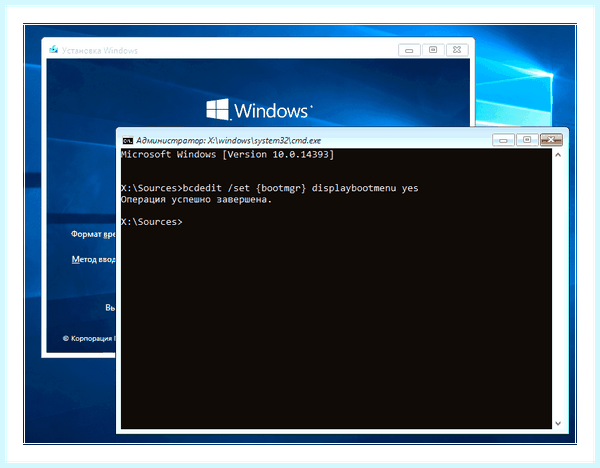600x468 pixels.
Task: Click the 'Метод ввод' label in setup window
Action: (93, 259)
